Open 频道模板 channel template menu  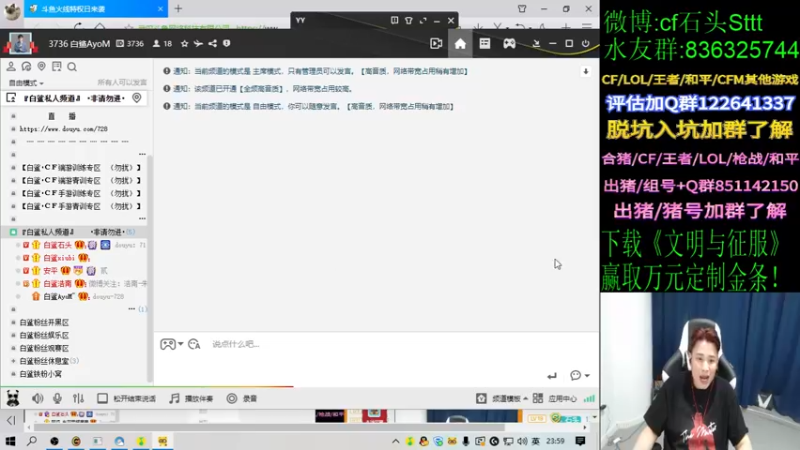click(502, 398)
